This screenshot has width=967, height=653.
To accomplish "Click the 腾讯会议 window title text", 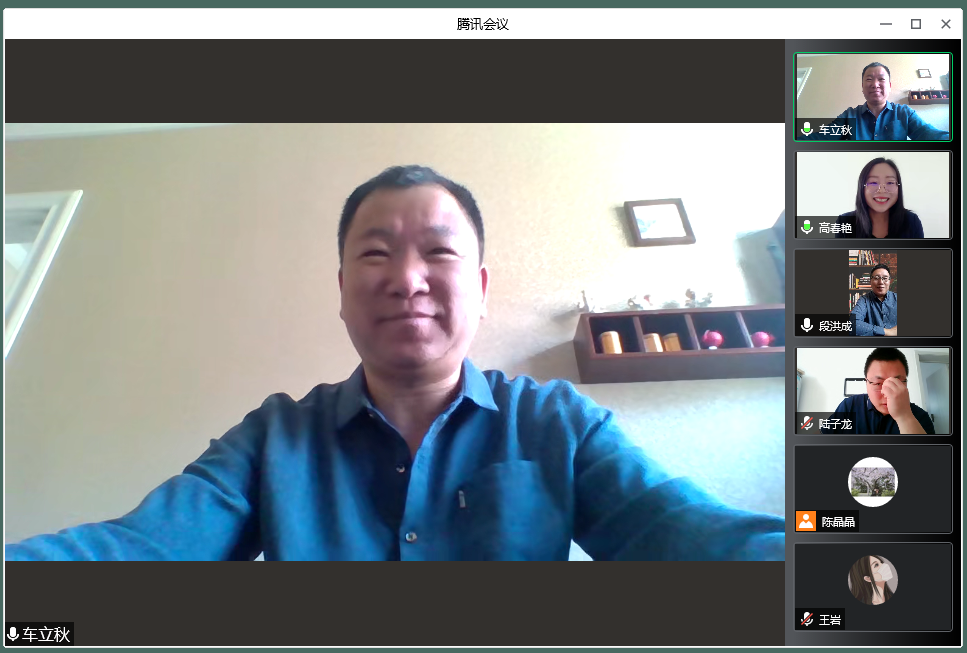I will click(x=483, y=24).
